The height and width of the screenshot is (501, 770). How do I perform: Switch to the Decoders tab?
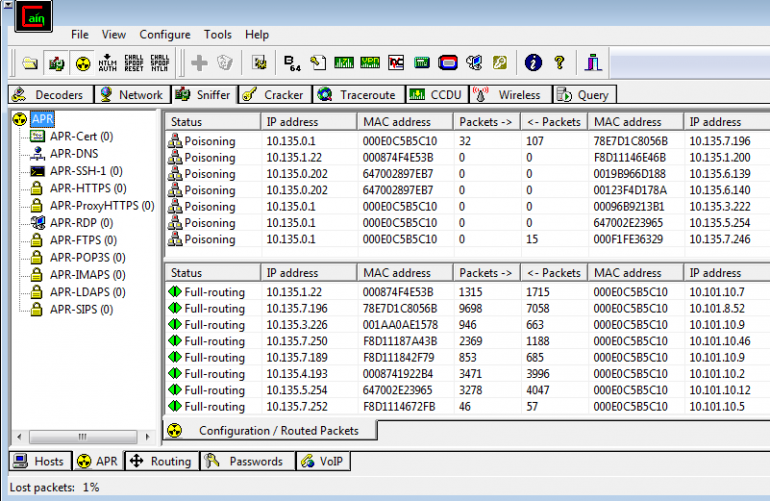[51, 94]
